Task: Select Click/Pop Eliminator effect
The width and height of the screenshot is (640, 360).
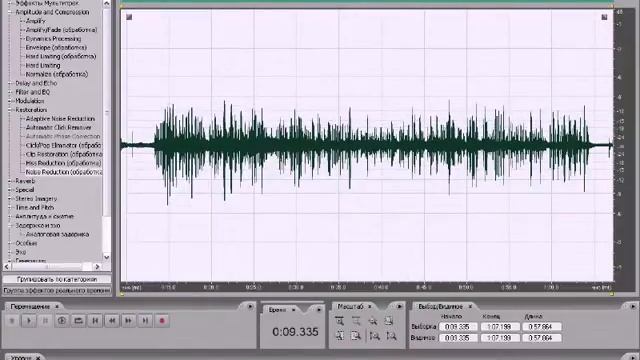Action: point(63,145)
